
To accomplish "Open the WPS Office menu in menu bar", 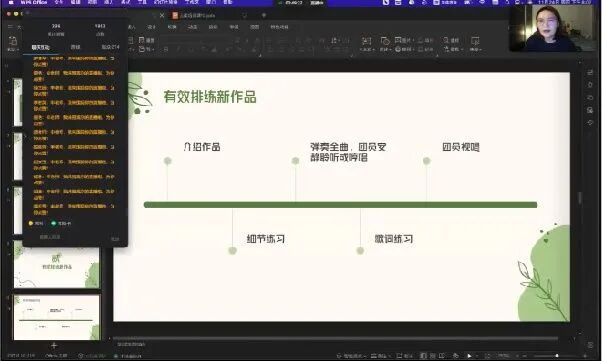I will coord(34,2).
